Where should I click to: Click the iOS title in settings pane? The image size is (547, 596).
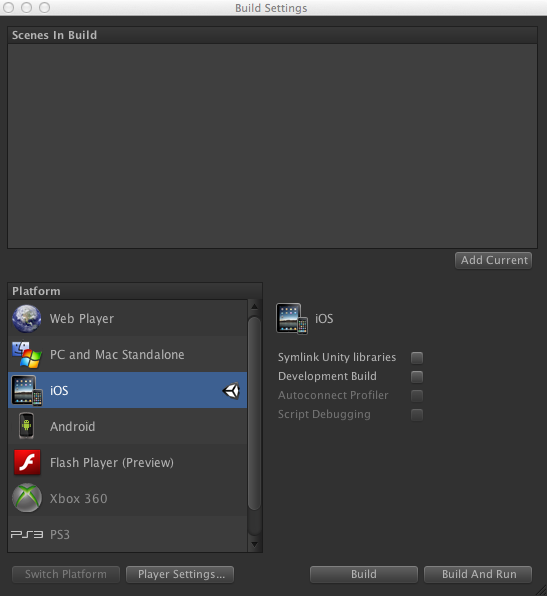point(324,319)
